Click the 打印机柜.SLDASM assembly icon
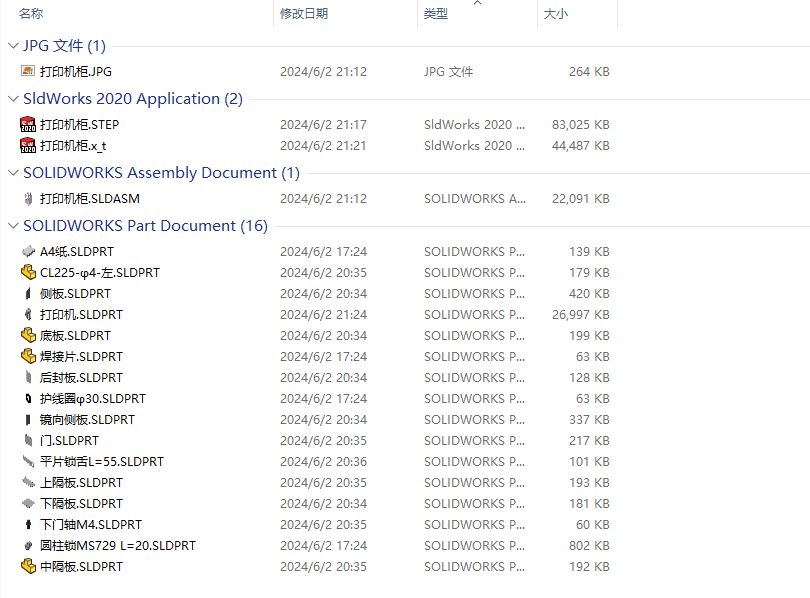 tap(28, 199)
